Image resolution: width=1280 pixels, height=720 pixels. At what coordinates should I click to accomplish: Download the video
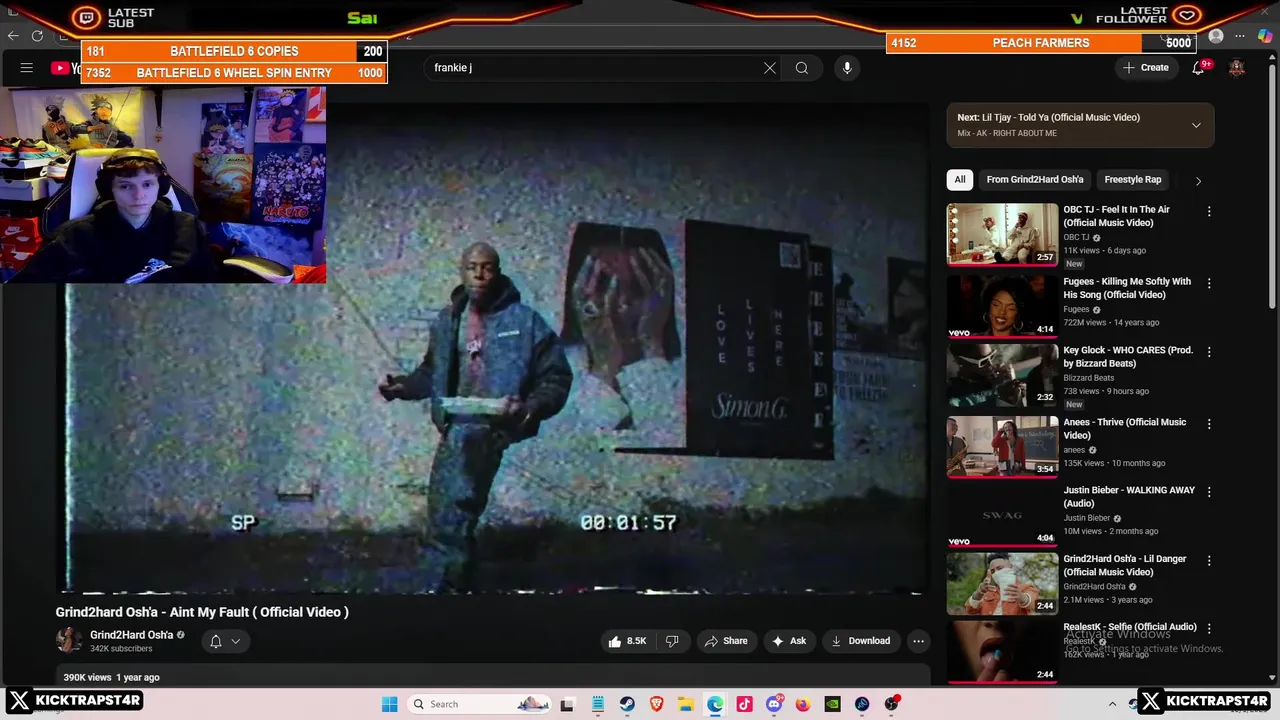coord(860,641)
